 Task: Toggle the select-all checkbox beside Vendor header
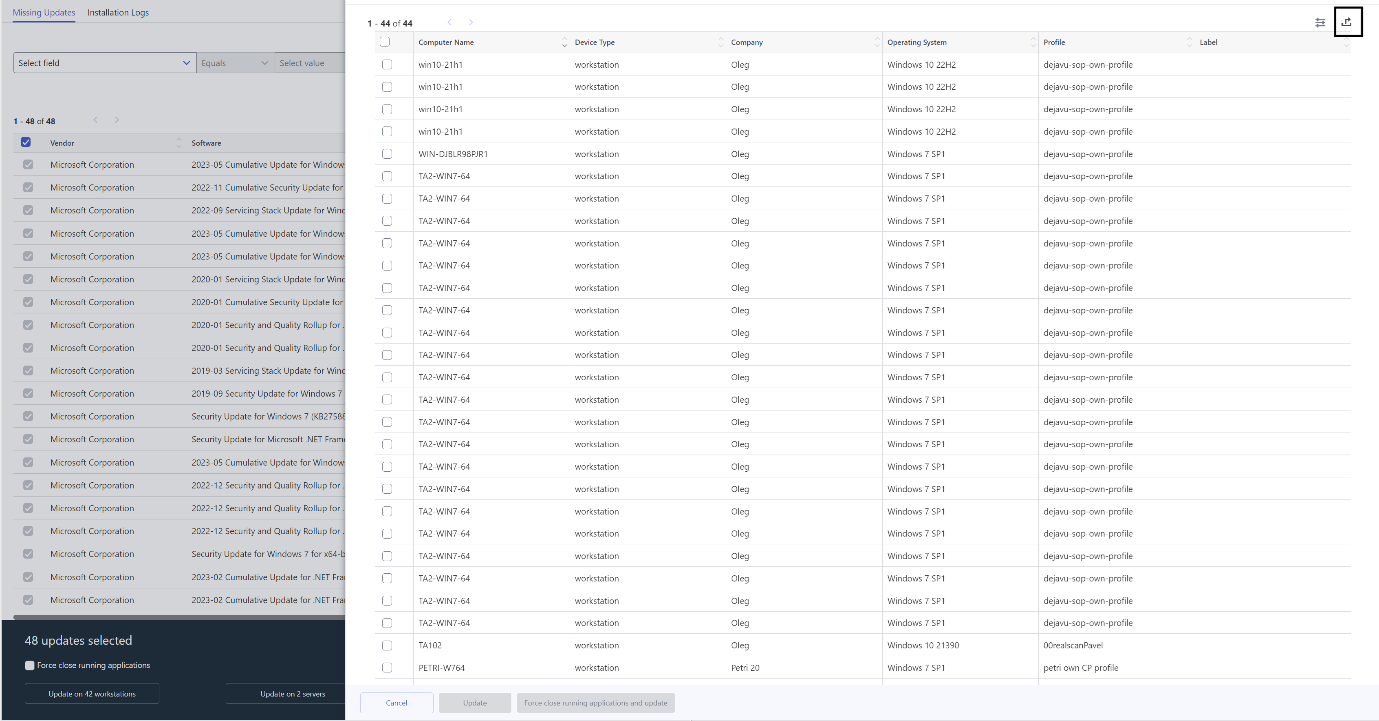(27, 142)
